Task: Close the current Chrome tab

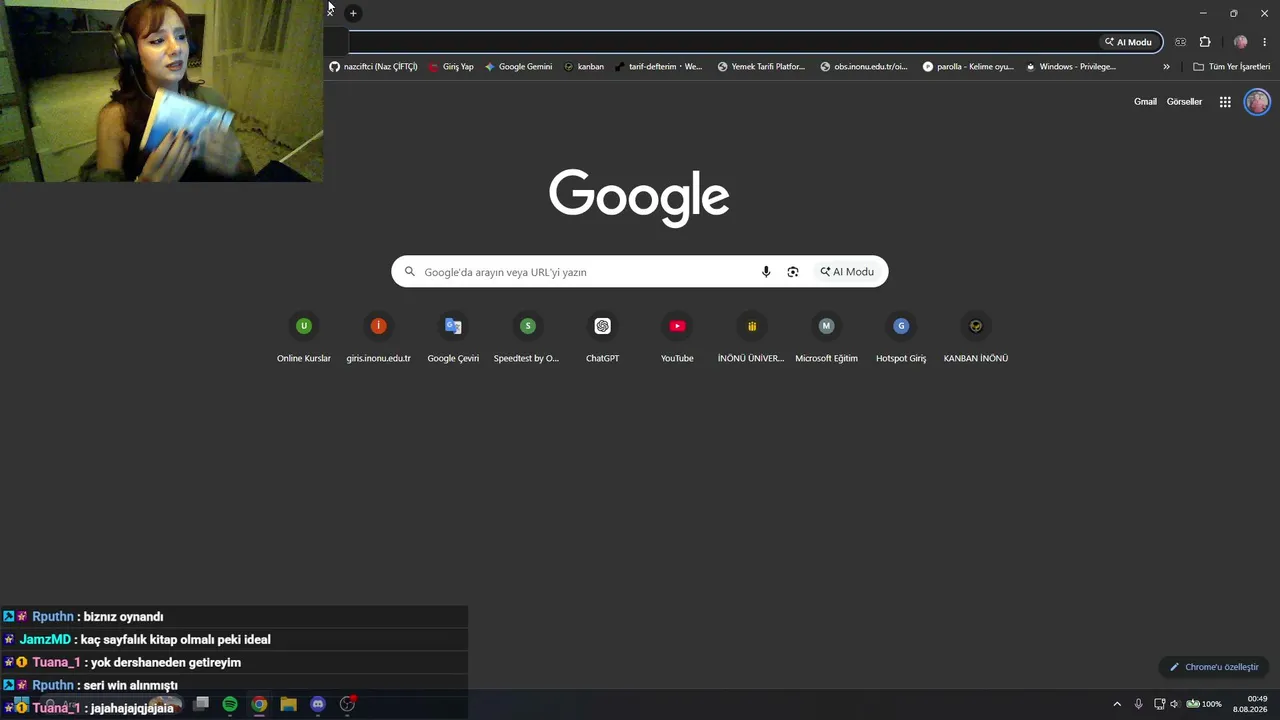Action: (330, 11)
